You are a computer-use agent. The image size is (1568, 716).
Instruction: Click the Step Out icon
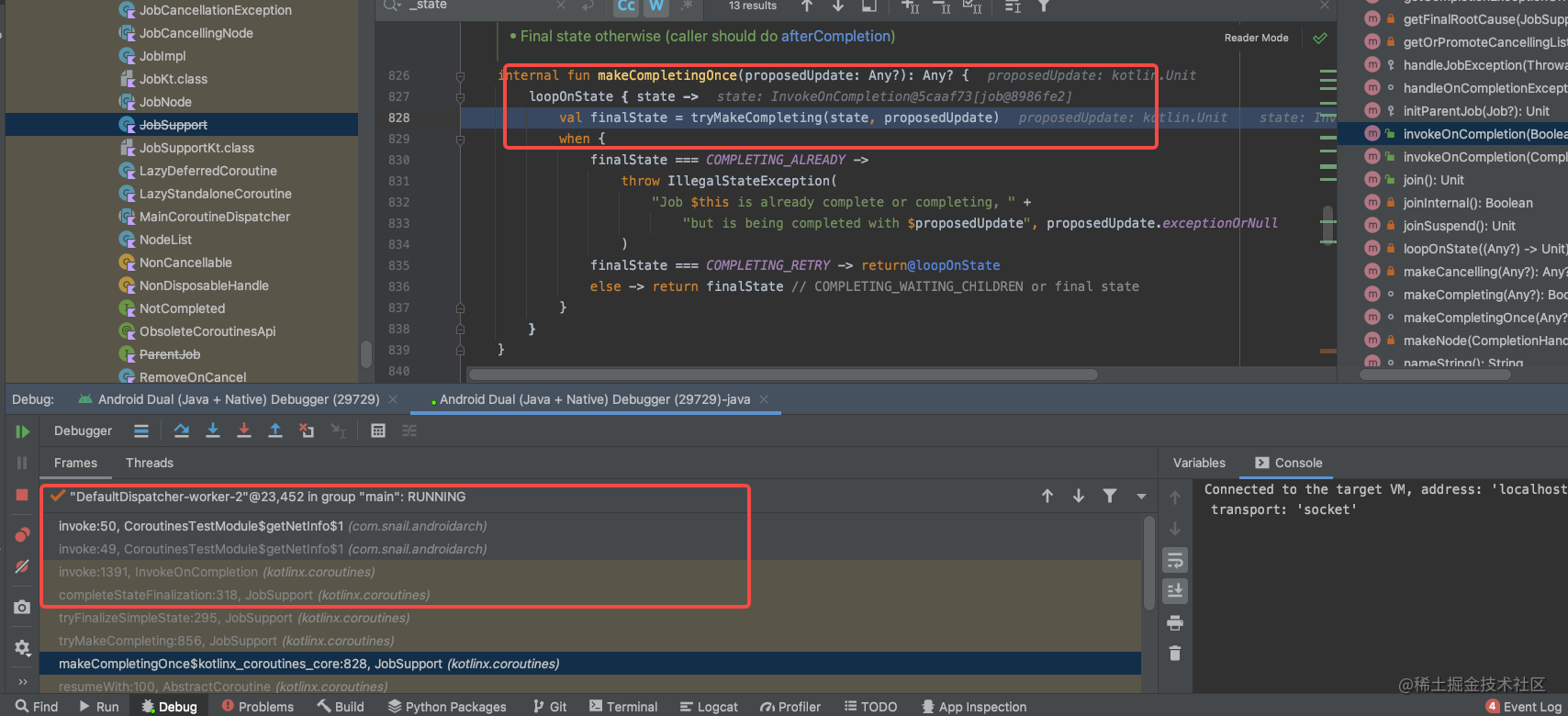point(274,431)
